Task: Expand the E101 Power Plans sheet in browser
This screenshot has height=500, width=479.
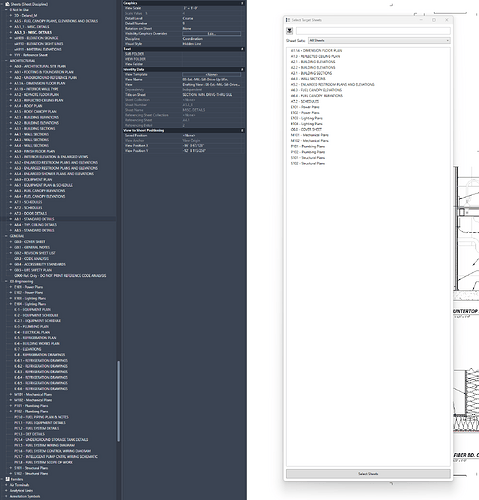Action: click(x=11, y=287)
